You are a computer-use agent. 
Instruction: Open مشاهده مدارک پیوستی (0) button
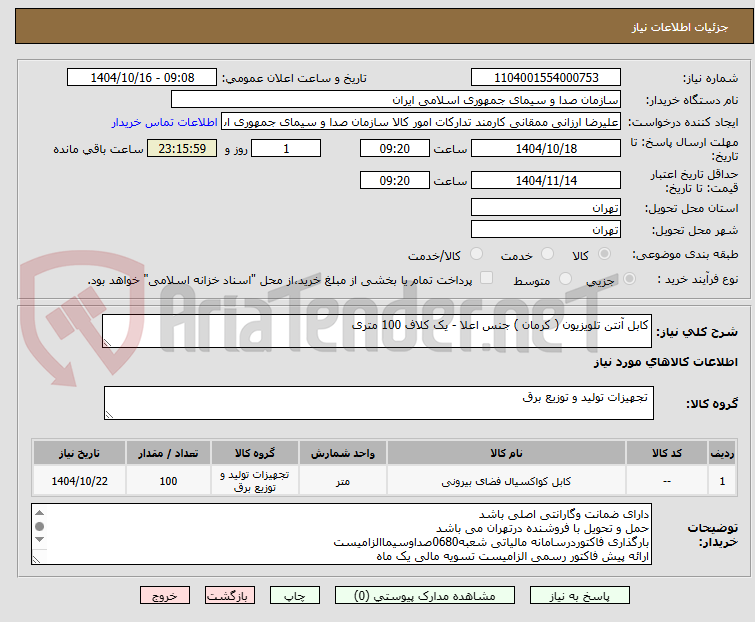[x=425, y=596]
